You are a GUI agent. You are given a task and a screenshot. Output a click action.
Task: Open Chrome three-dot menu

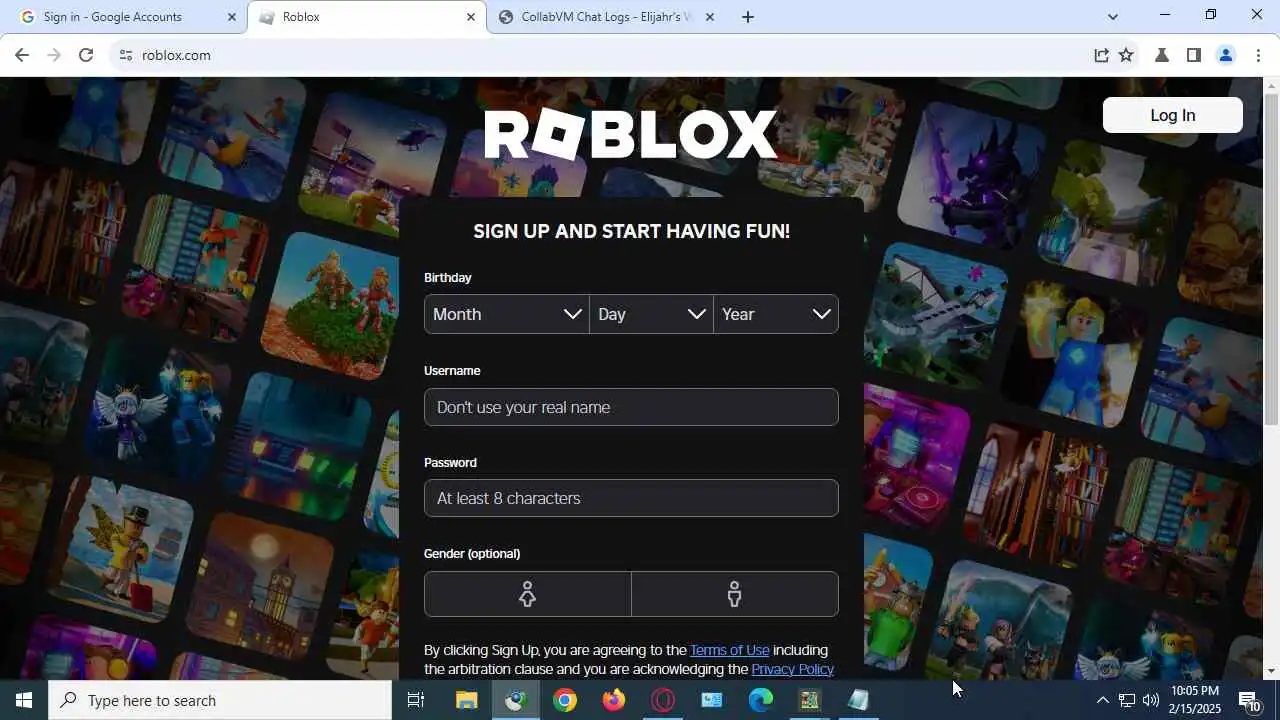1258,55
